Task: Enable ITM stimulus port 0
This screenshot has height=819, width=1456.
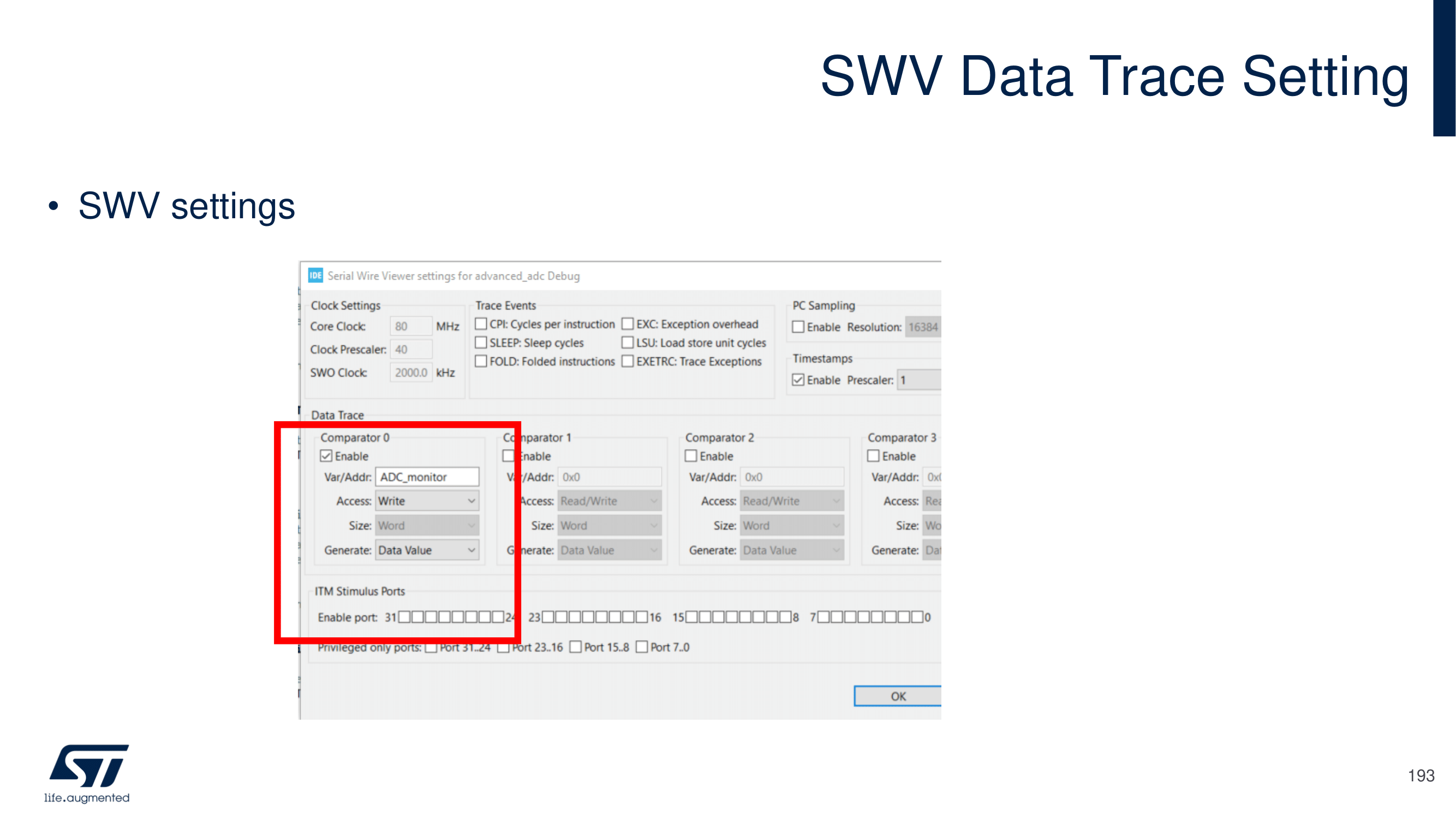Action: pos(918,617)
